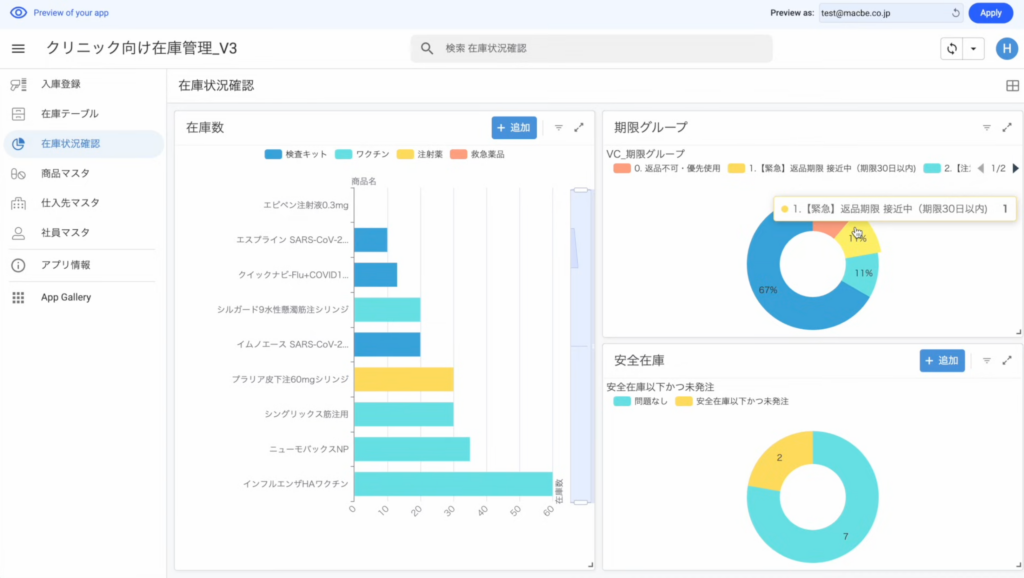Go to next legend page in 期限グループ
The width and height of the screenshot is (1024, 578).
pyautogui.click(x=1016, y=169)
